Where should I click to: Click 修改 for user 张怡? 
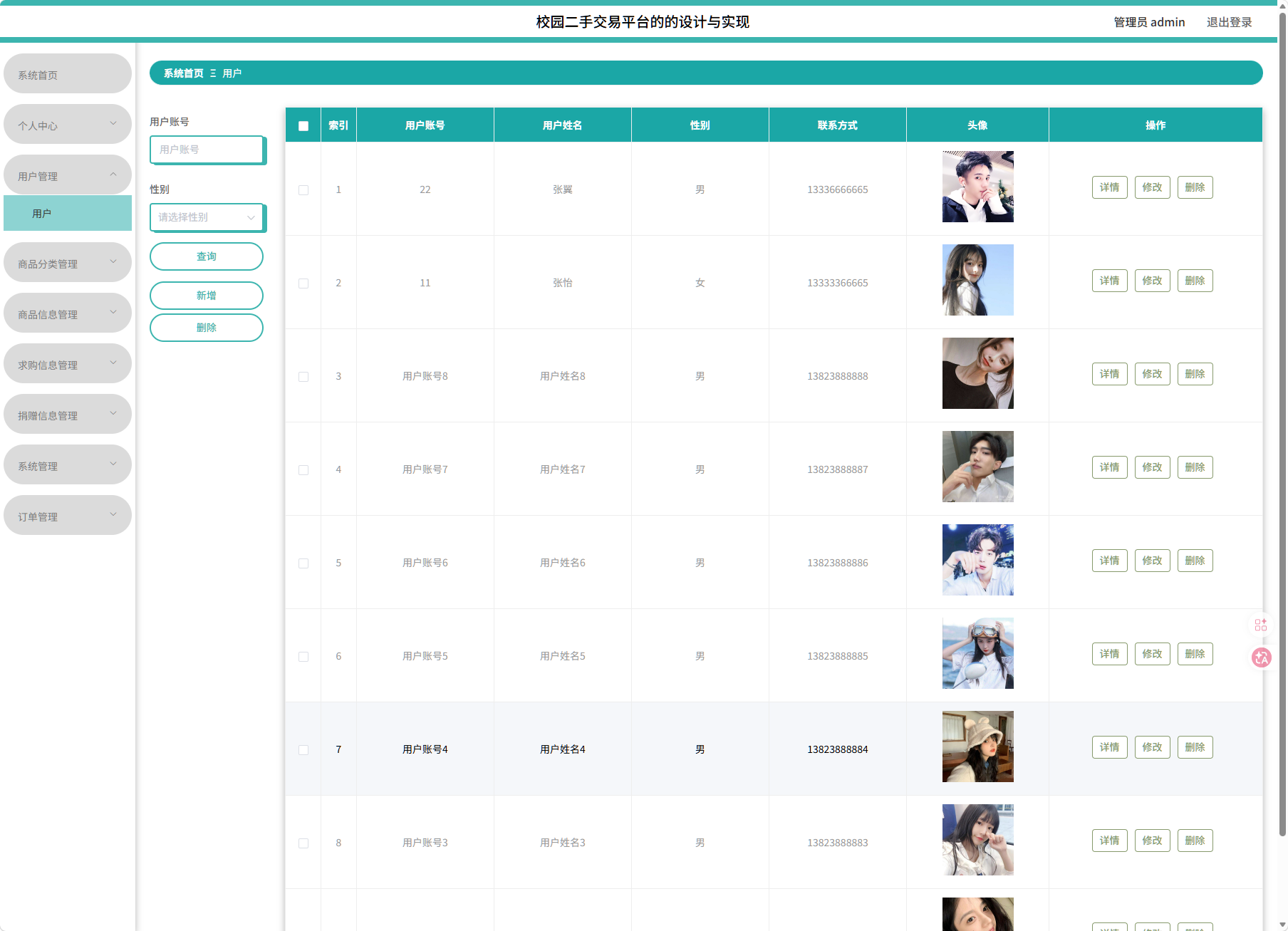(x=1153, y=281)
